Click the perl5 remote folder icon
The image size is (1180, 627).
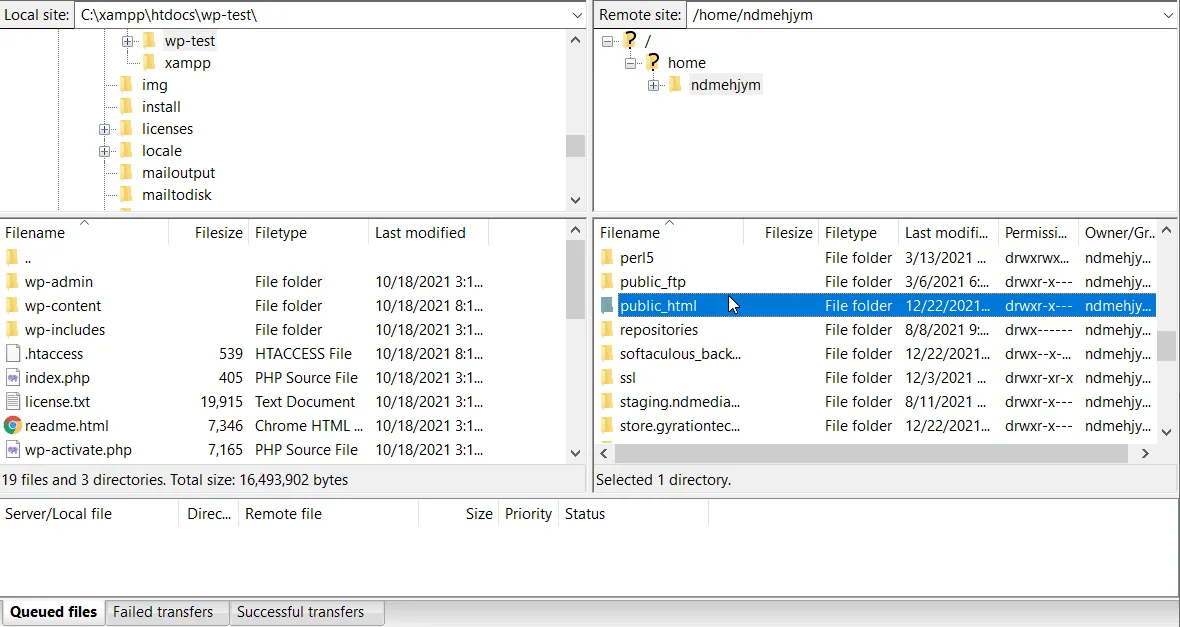pyautogui.click(x=607, y=258)
